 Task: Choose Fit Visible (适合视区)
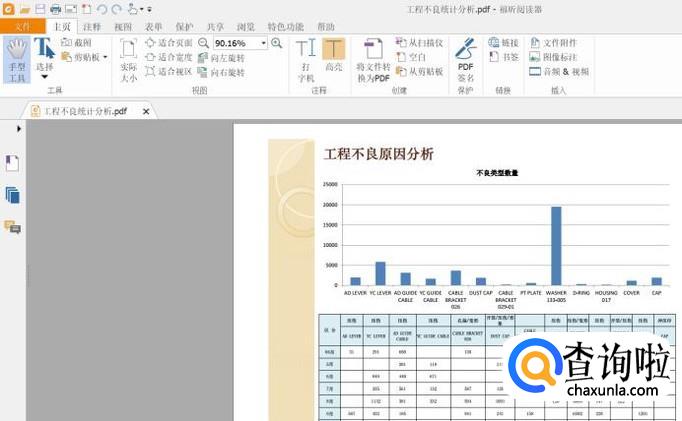169,71
